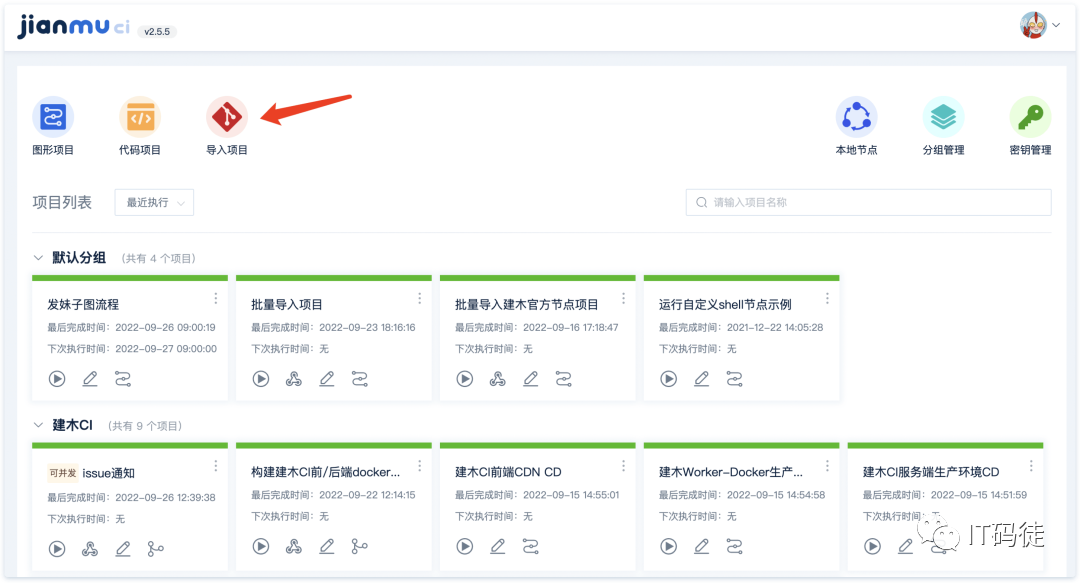
Task: Collapse the 建木CI project group
Action: tap(37, 425)
